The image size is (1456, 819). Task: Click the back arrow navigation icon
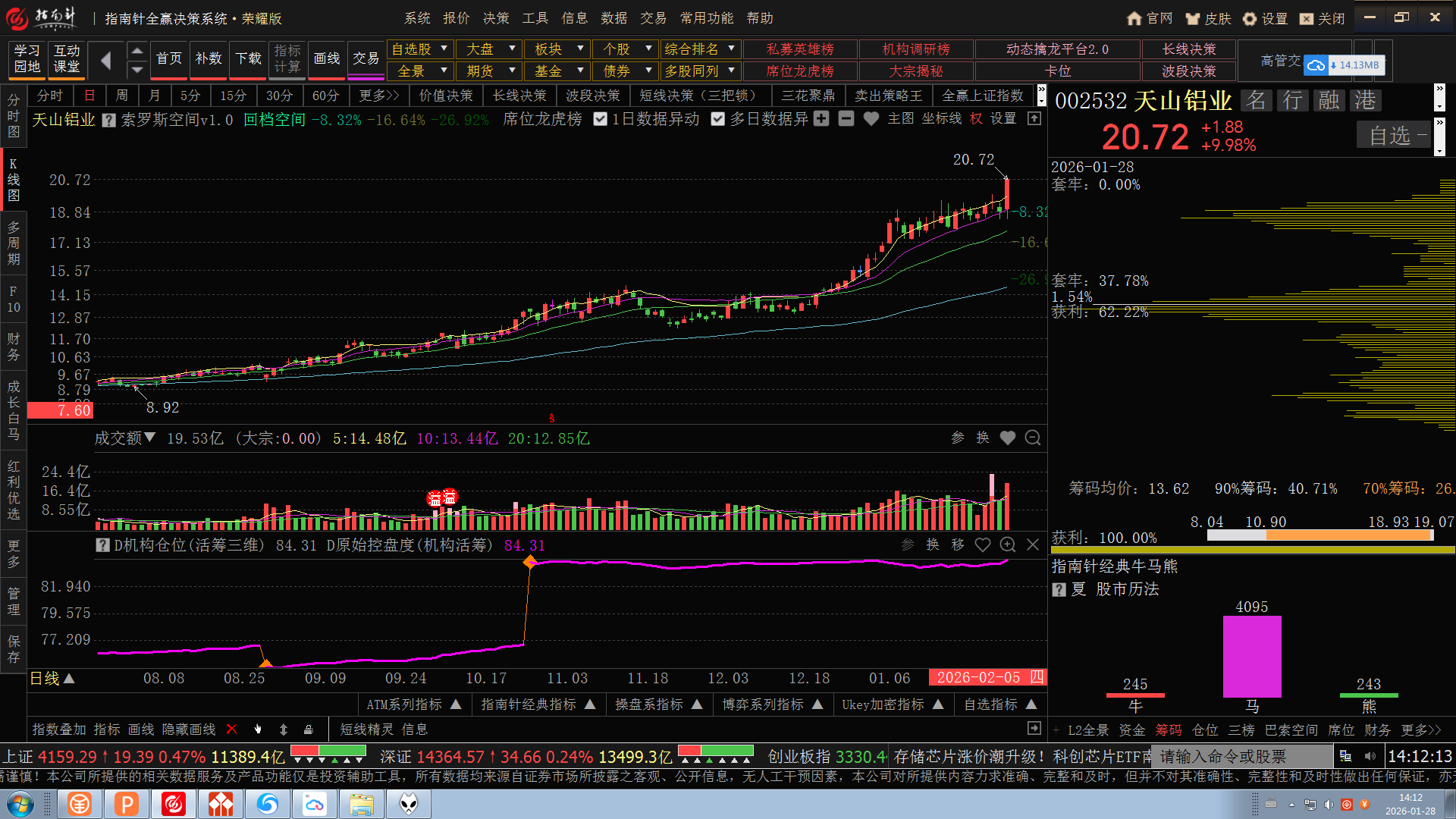(105, 60)
